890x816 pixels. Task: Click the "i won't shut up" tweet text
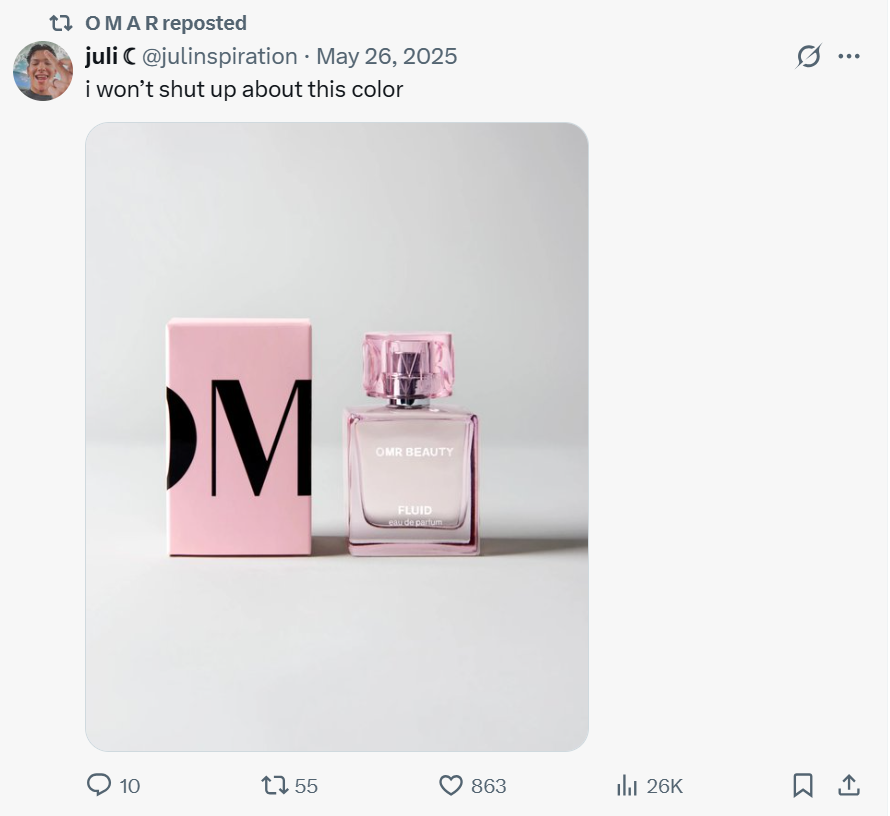(x=244, y=89)
